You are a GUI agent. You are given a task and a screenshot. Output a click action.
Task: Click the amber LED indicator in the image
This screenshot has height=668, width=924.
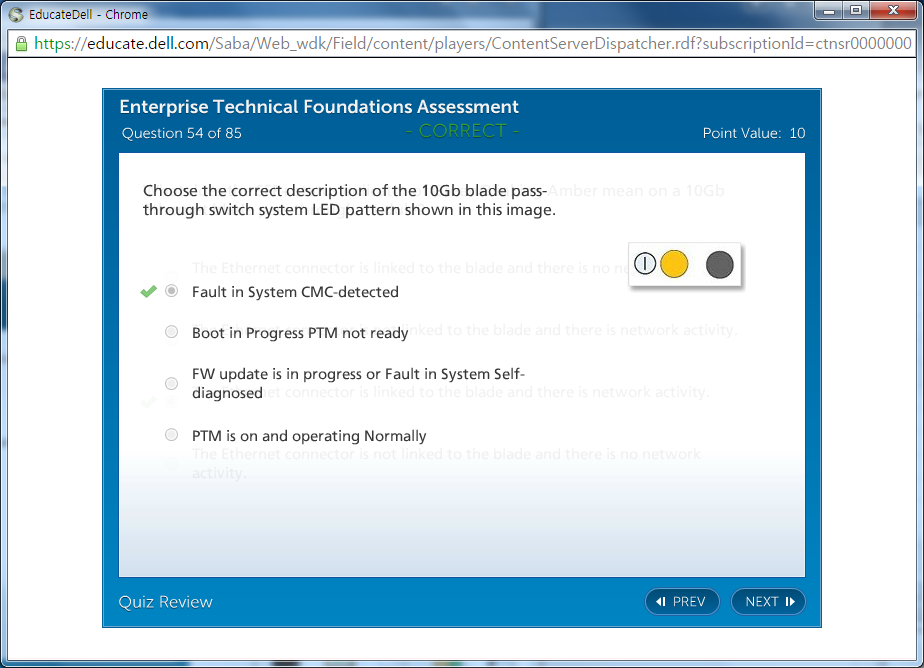click(x=675, y=264)
